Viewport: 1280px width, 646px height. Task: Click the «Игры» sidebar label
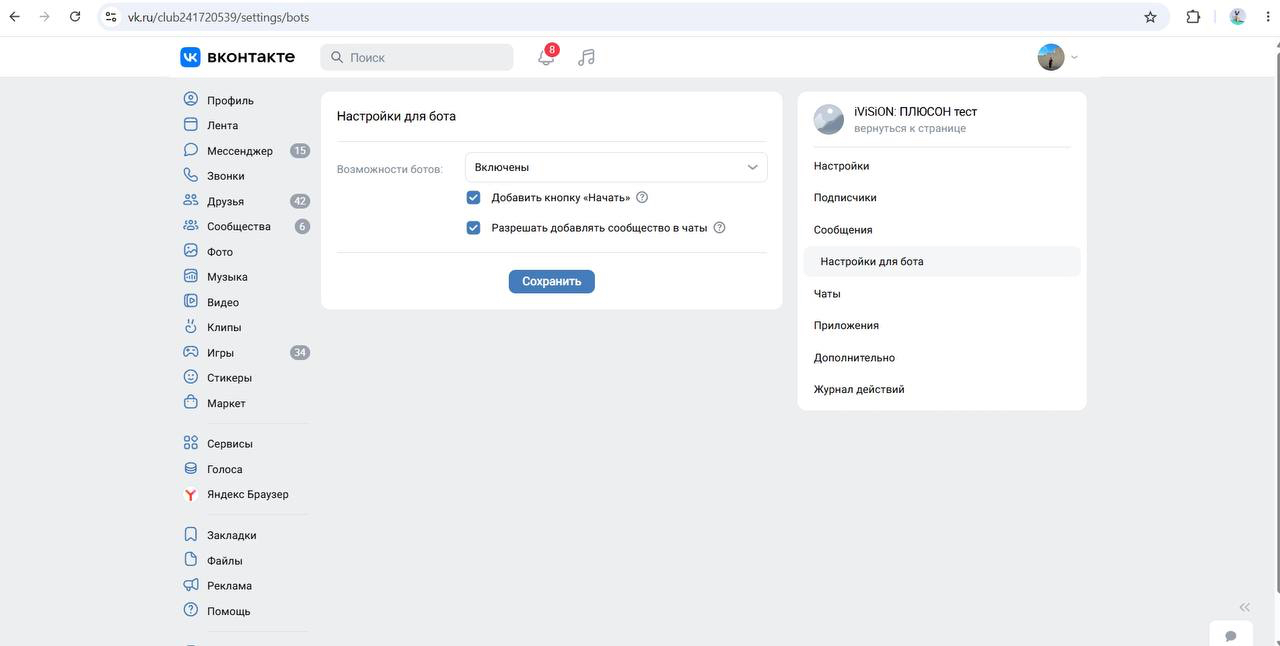[220, 352]
